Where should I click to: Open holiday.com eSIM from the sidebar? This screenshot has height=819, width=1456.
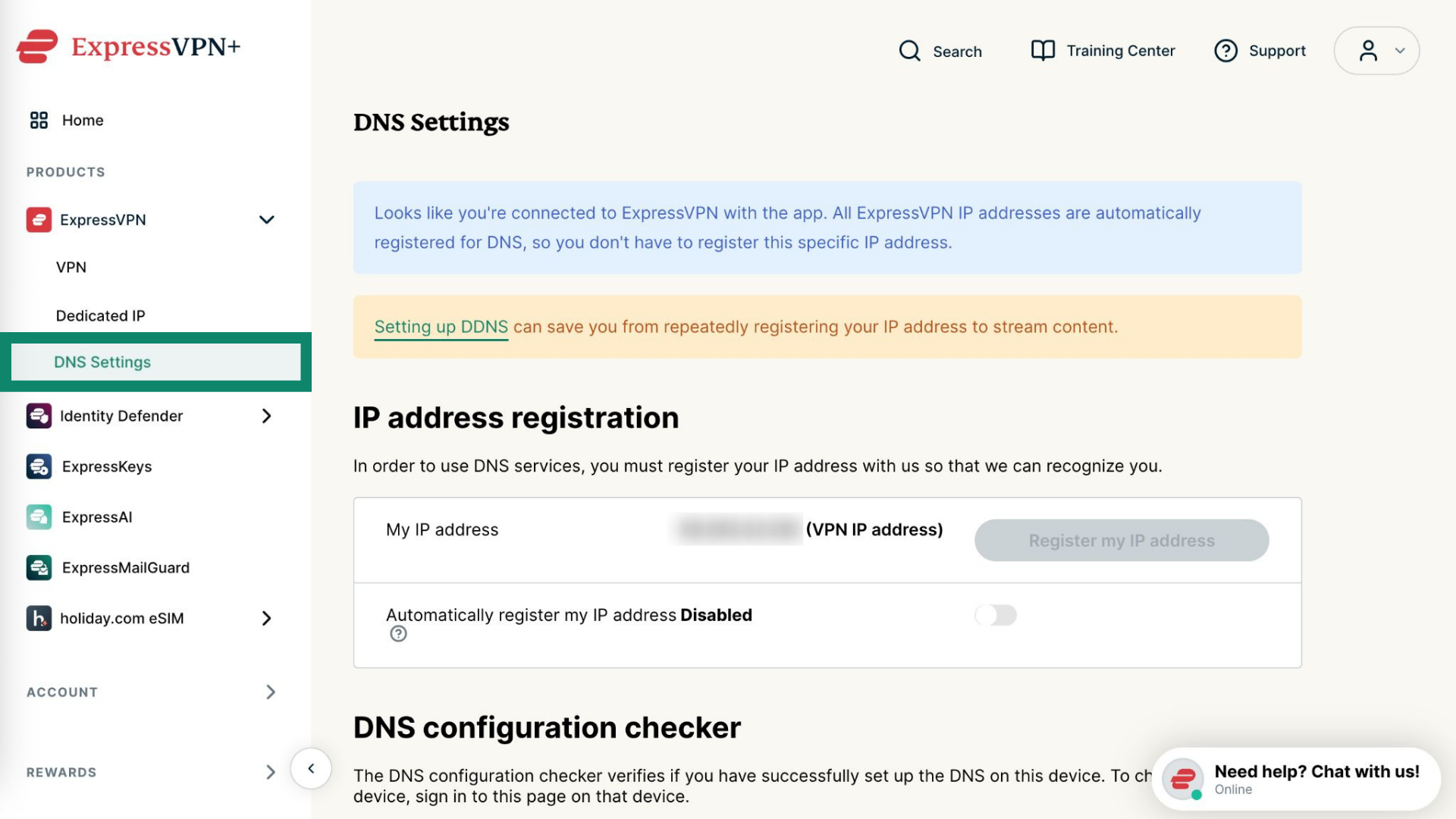pos(121,618)
